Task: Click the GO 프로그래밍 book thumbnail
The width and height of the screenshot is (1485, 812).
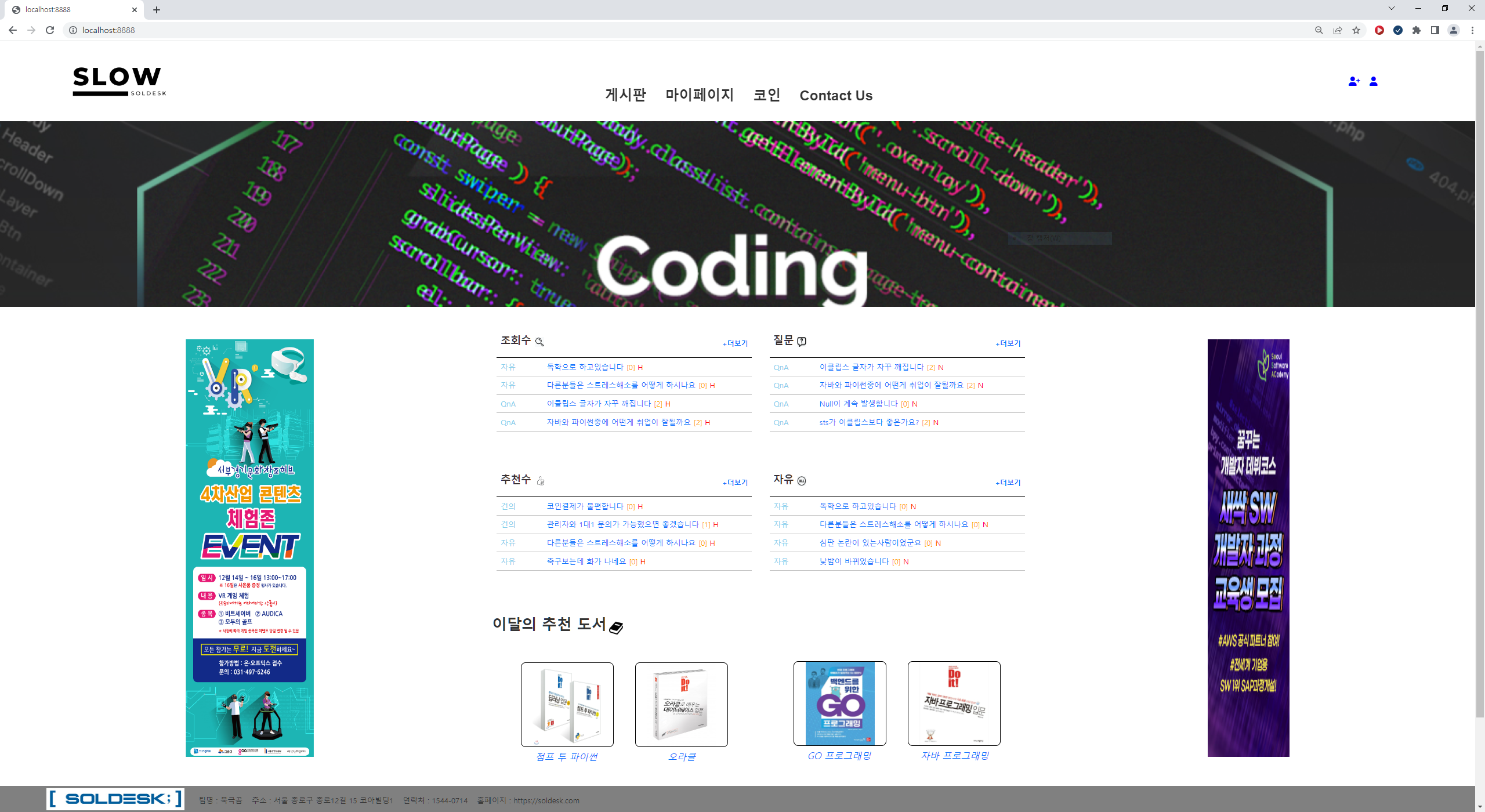Action: (839, 704)
